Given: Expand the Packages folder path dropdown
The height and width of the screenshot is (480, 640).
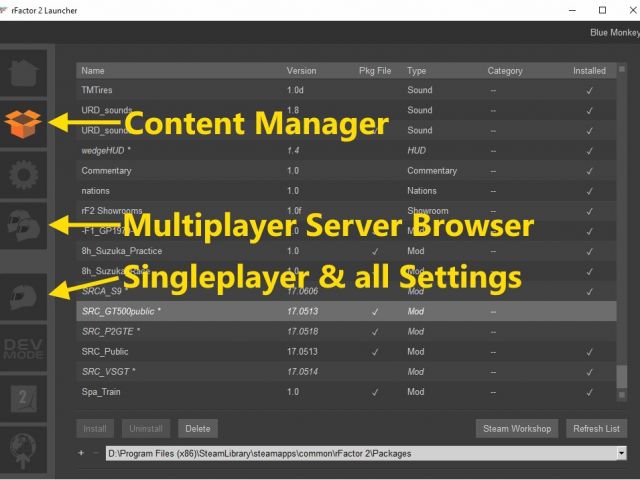Looking at the screenshot, I should [622, 453].
